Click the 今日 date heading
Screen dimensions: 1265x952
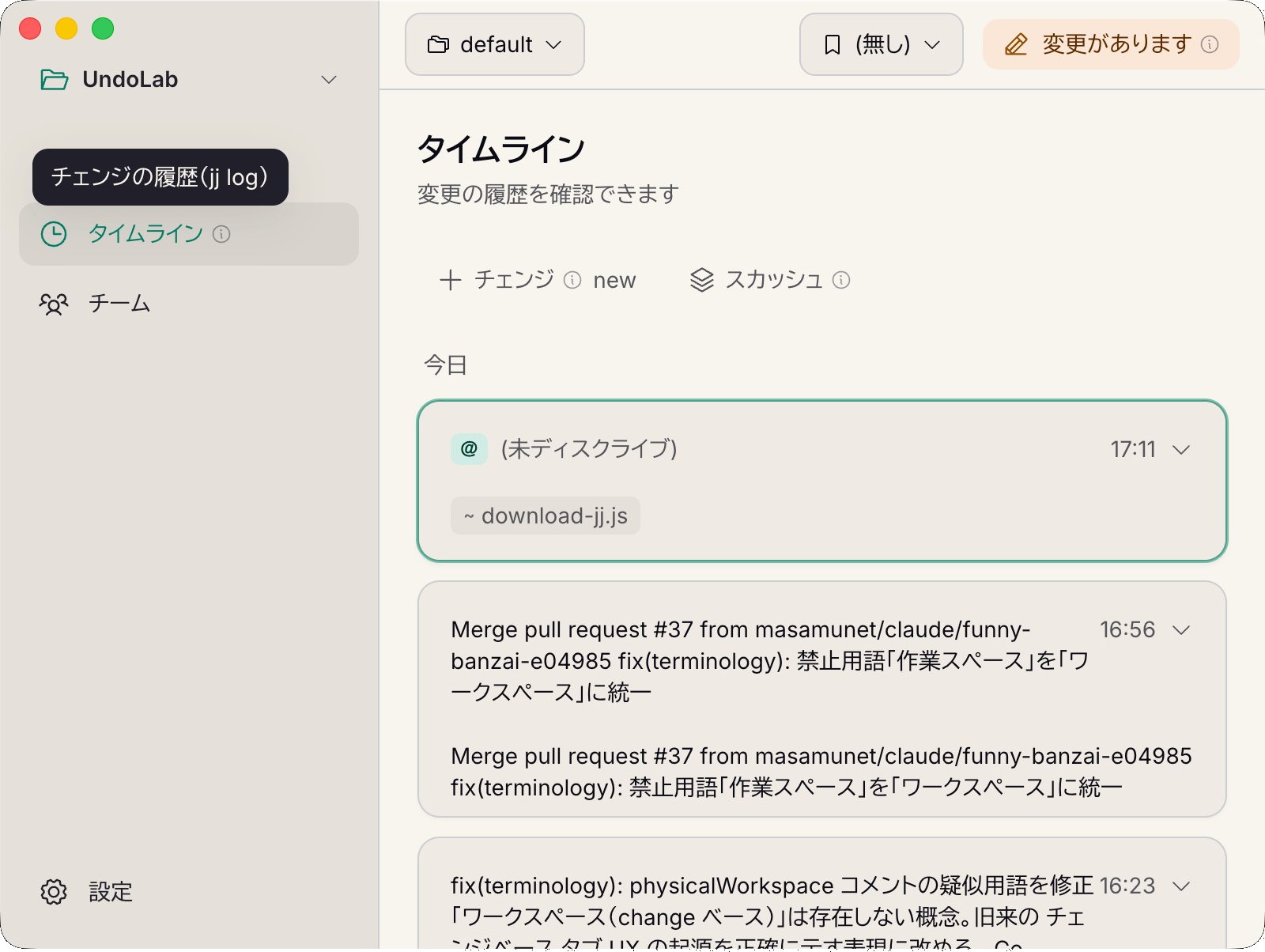pos(445,365)
